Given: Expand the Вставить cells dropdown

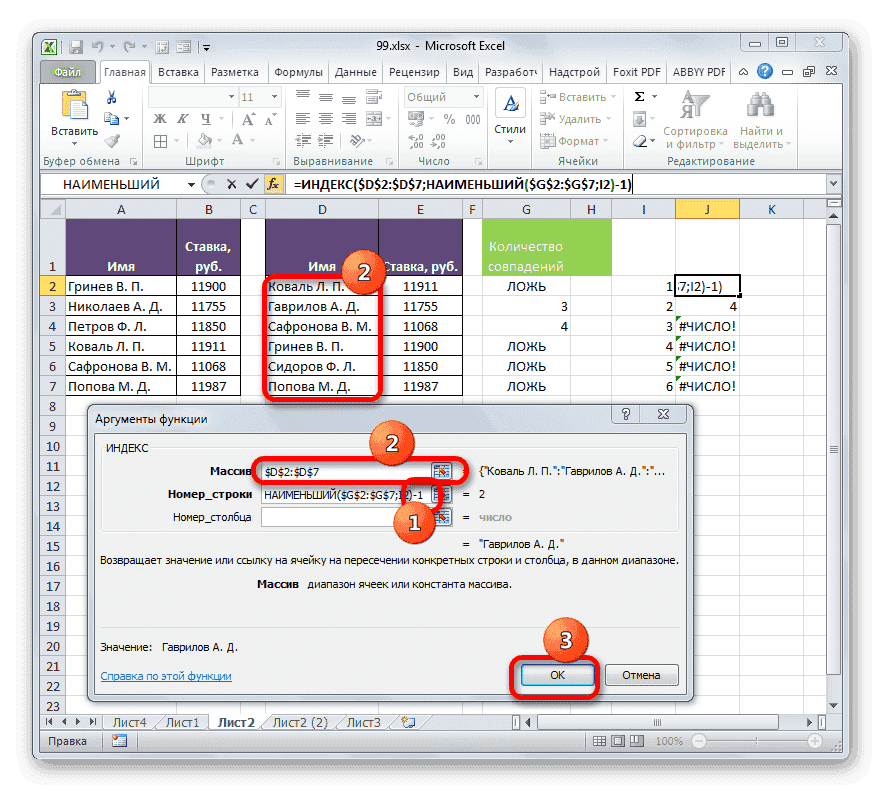Looking at the screenshot, I should 611,97.
